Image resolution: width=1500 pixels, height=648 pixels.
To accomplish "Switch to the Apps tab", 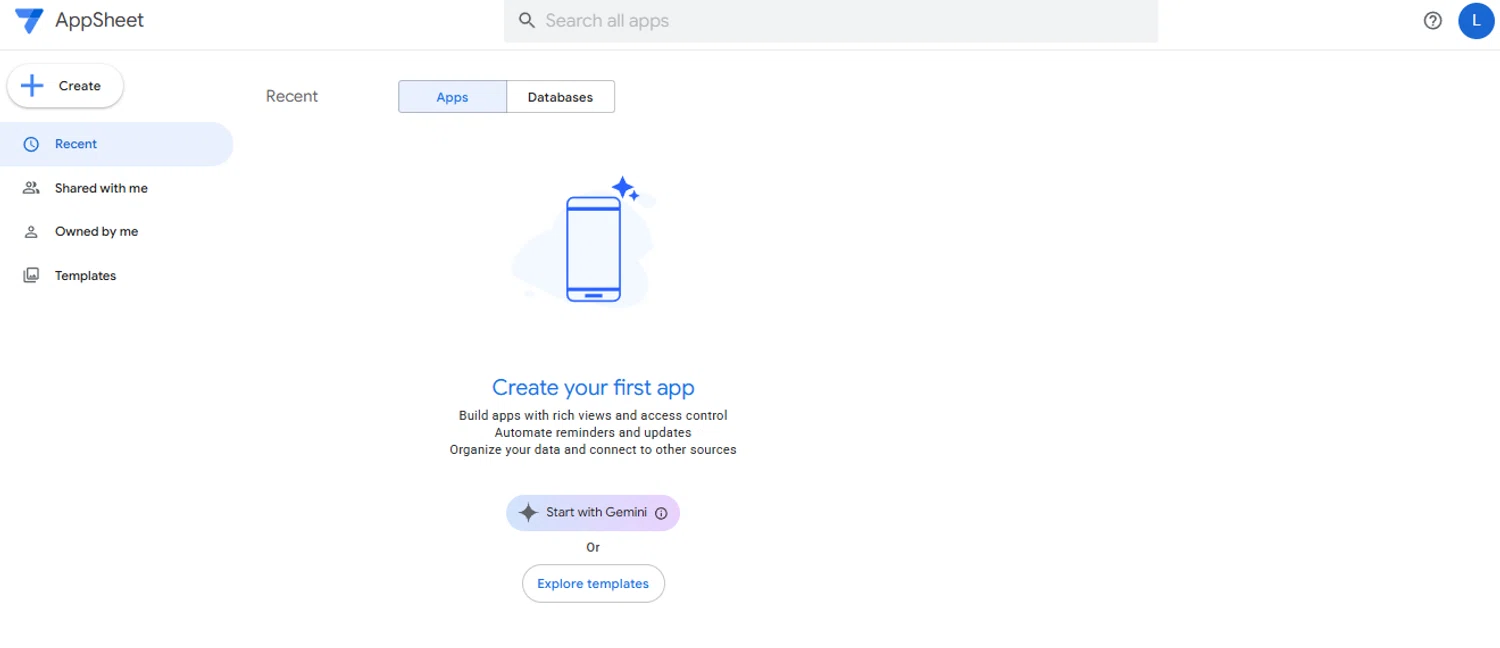I will click(x=452, y=97).
